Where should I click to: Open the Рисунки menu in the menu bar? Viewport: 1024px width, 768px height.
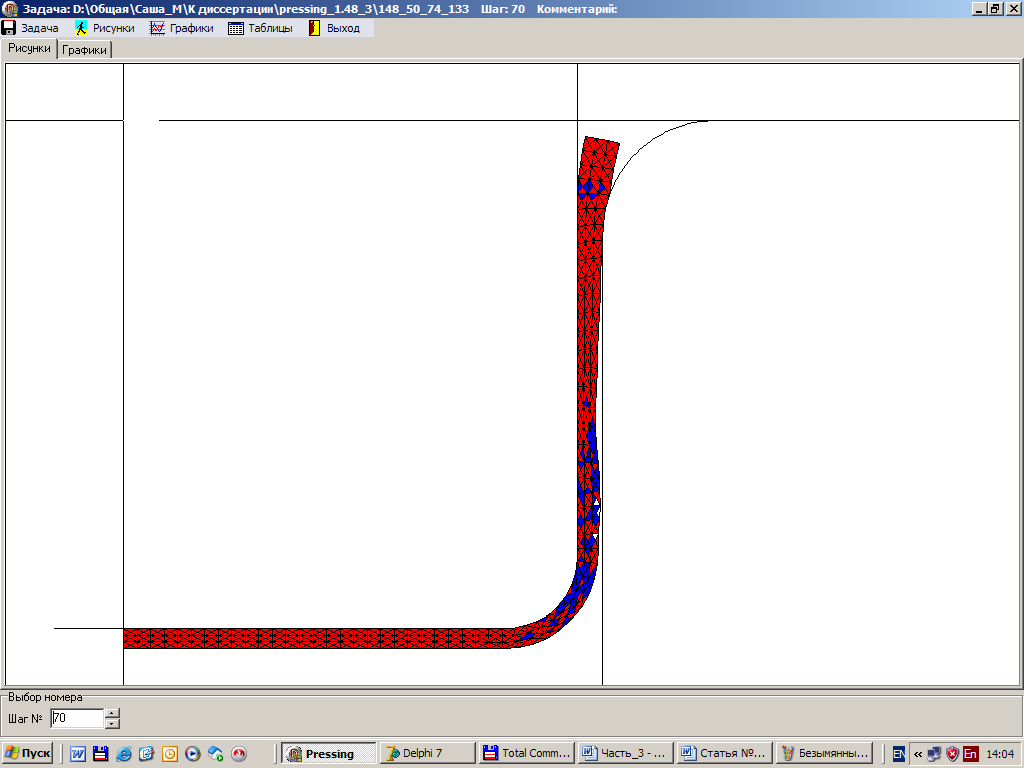point(105,28)
